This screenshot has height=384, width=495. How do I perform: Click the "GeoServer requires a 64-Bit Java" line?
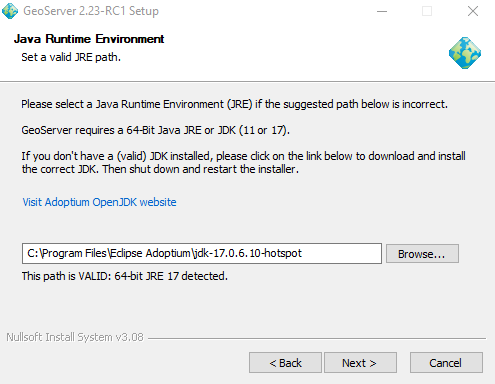point(155,130)
